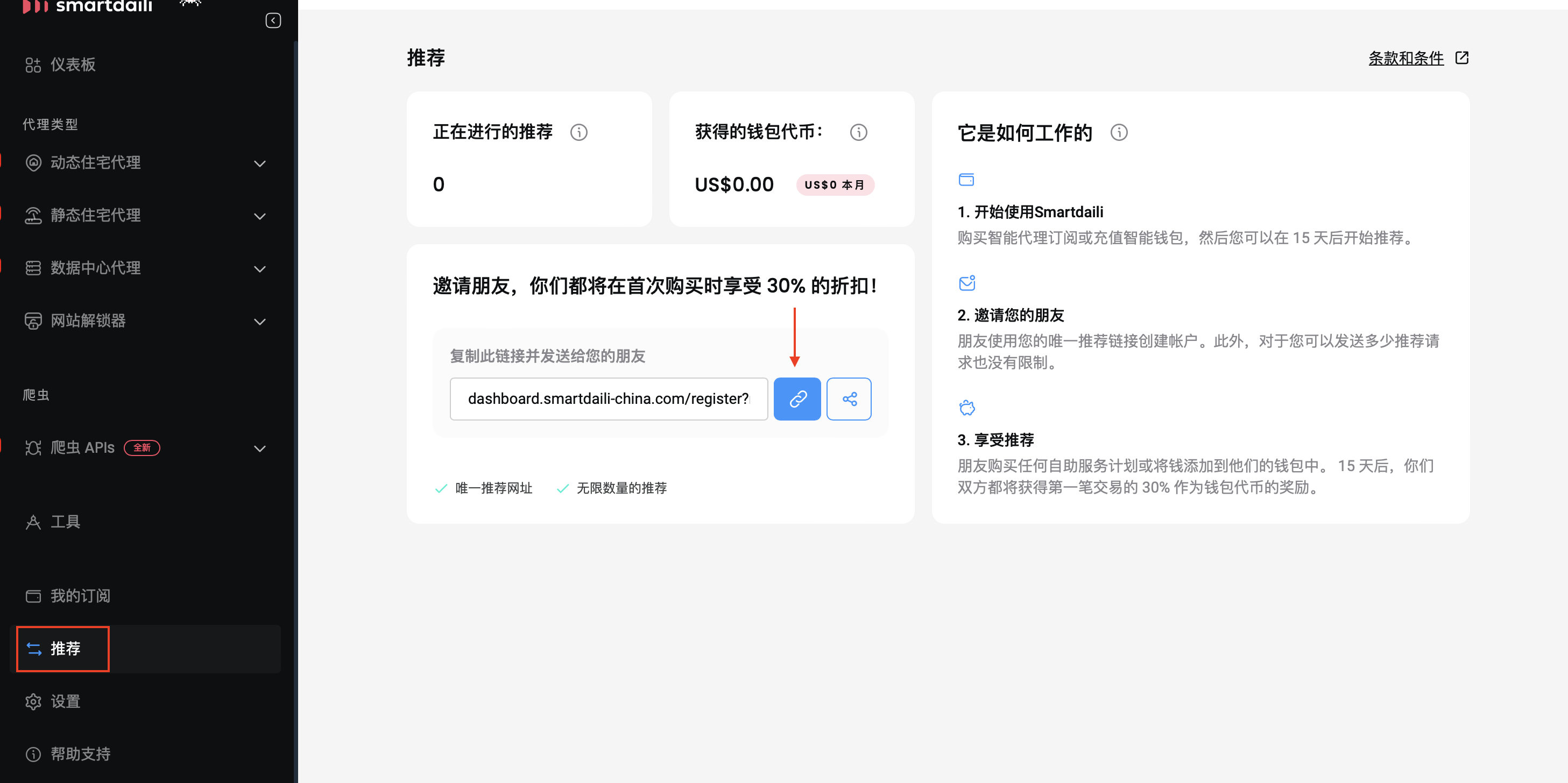Viewport: 1568px width, 783px height.
Task: Expand the 数据中心代理 chevron
Action: point(260,269)
